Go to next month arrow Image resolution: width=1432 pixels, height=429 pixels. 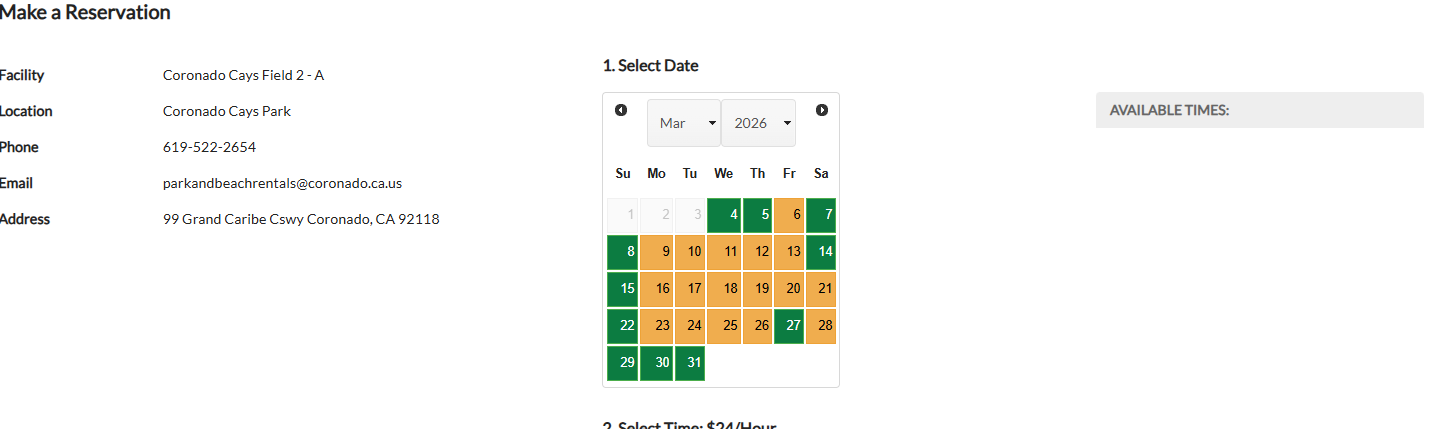(822, 110)
